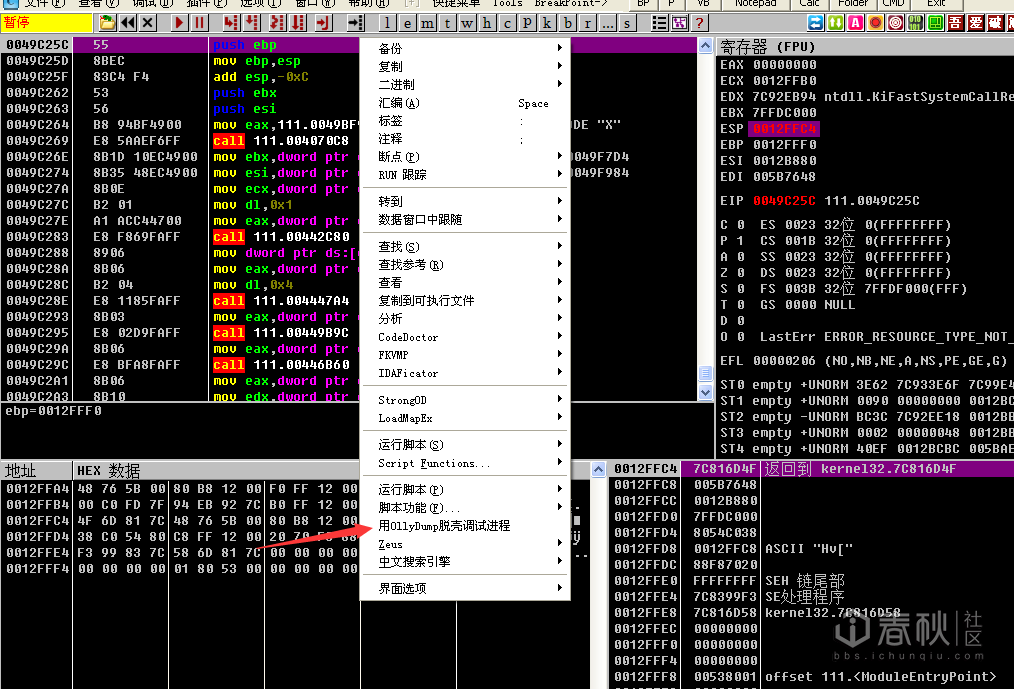Viewport: 1014px width, 689px height.
Task: Open the Call stack via the K button
Action: pos(547,23)
